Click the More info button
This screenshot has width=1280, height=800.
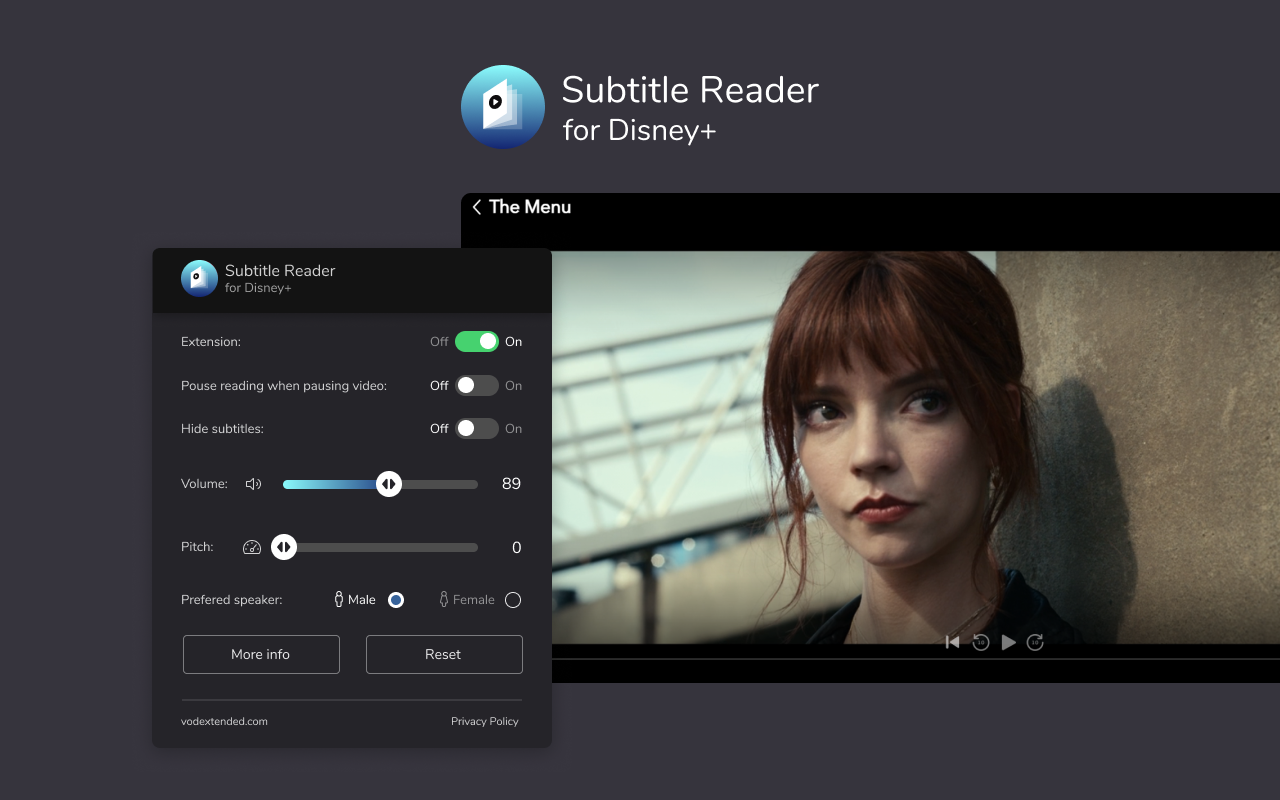pyautogui.click(x=261, y=654)
